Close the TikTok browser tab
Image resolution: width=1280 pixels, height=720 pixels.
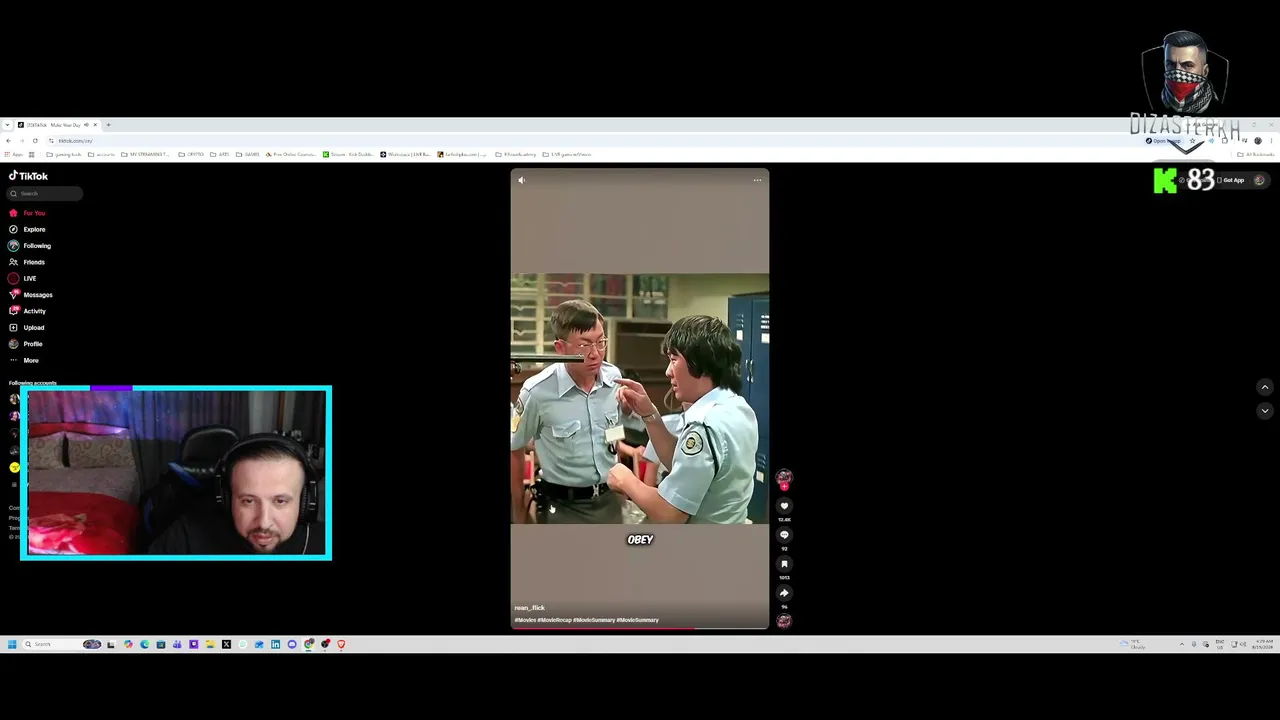pyautogui.click(x=95, y=125)
